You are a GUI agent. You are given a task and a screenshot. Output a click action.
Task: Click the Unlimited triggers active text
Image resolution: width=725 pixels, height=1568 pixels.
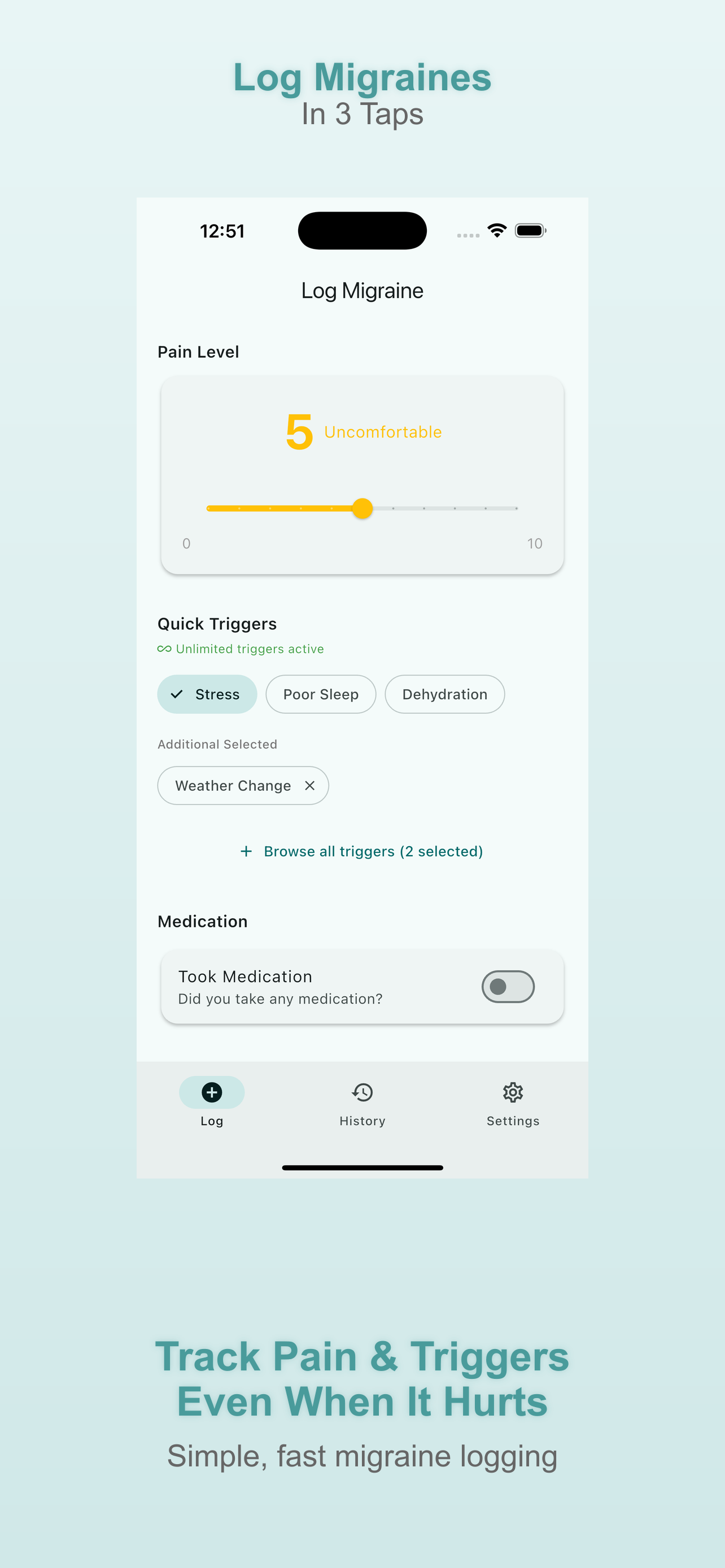click(x=250, y=649)
